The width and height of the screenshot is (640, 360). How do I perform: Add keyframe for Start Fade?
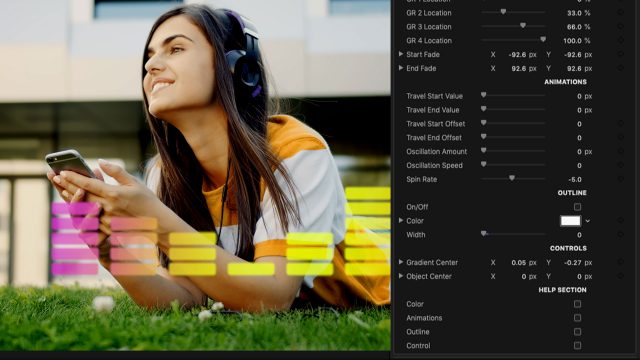620,55
